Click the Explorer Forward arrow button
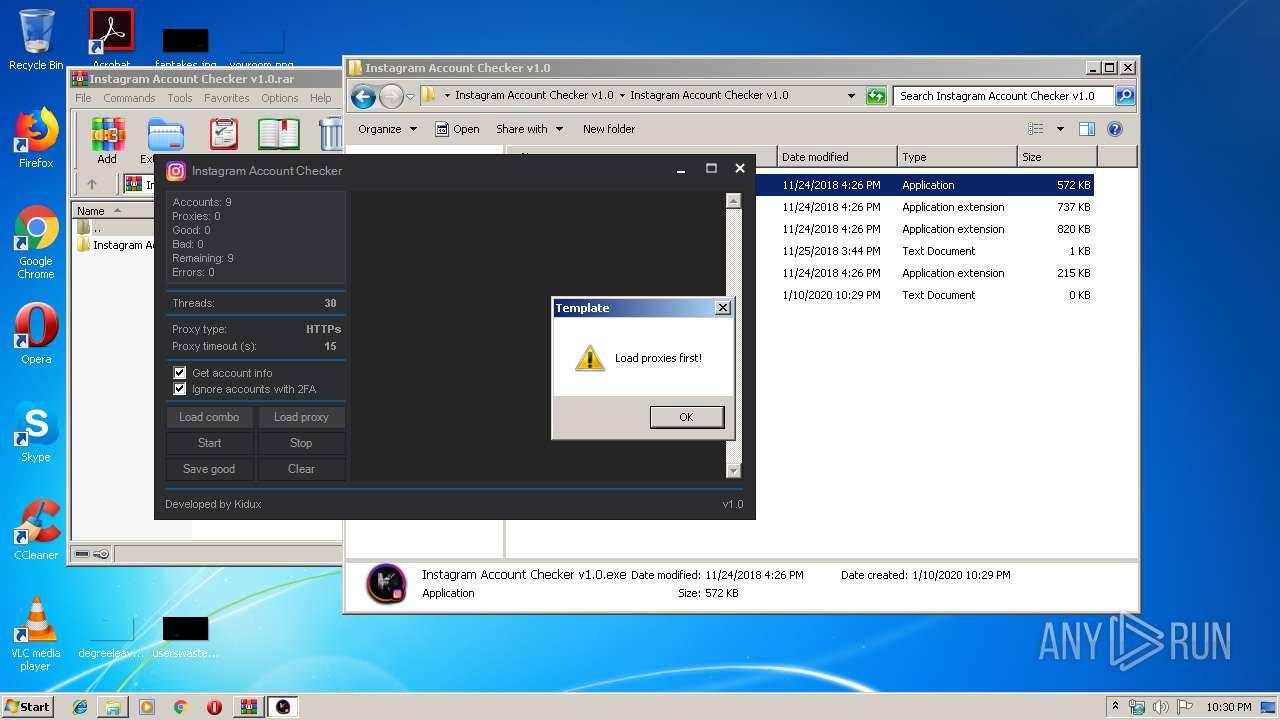 pos(391,96)
